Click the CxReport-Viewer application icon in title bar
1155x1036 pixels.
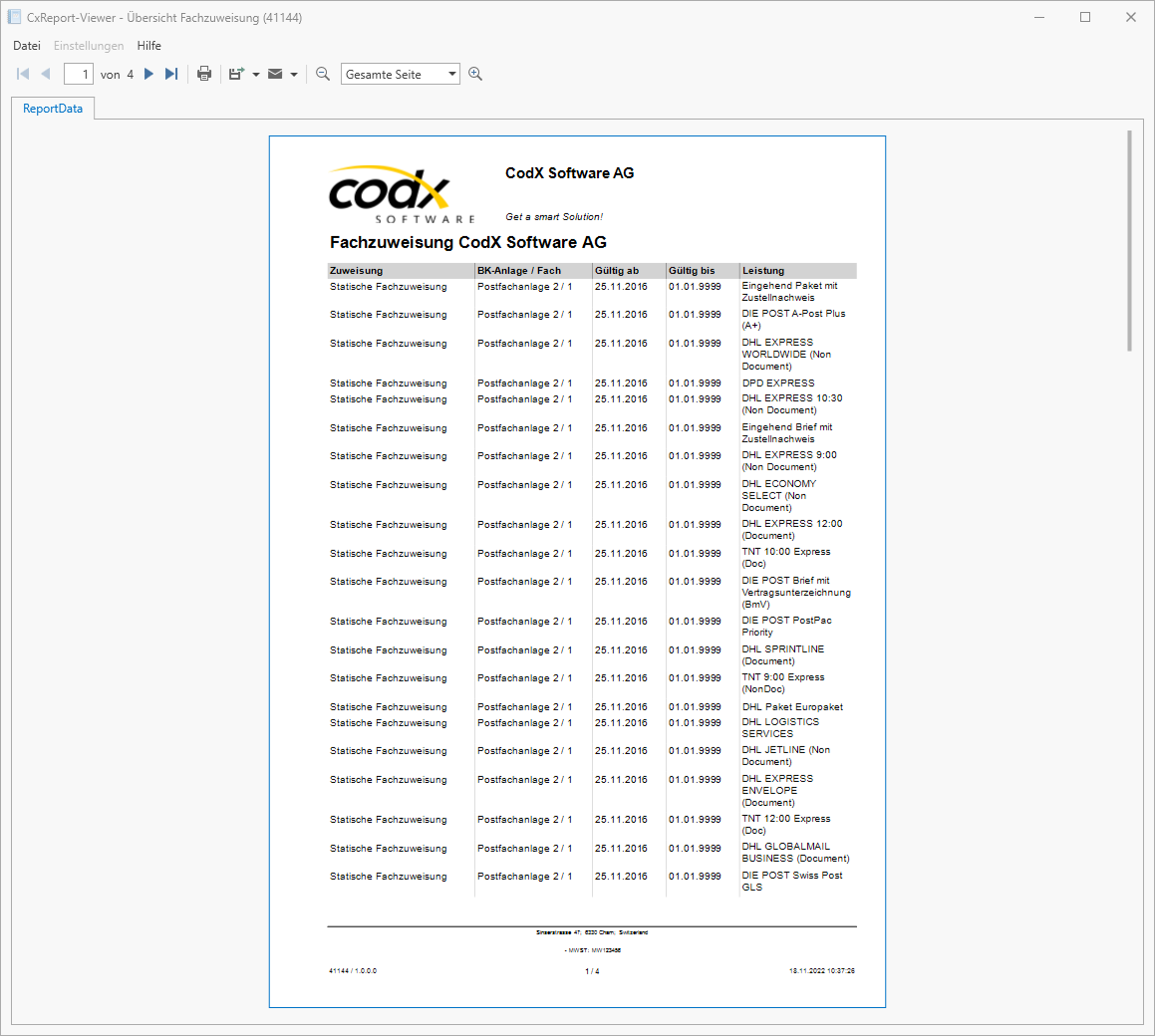[x=14, y=17]
